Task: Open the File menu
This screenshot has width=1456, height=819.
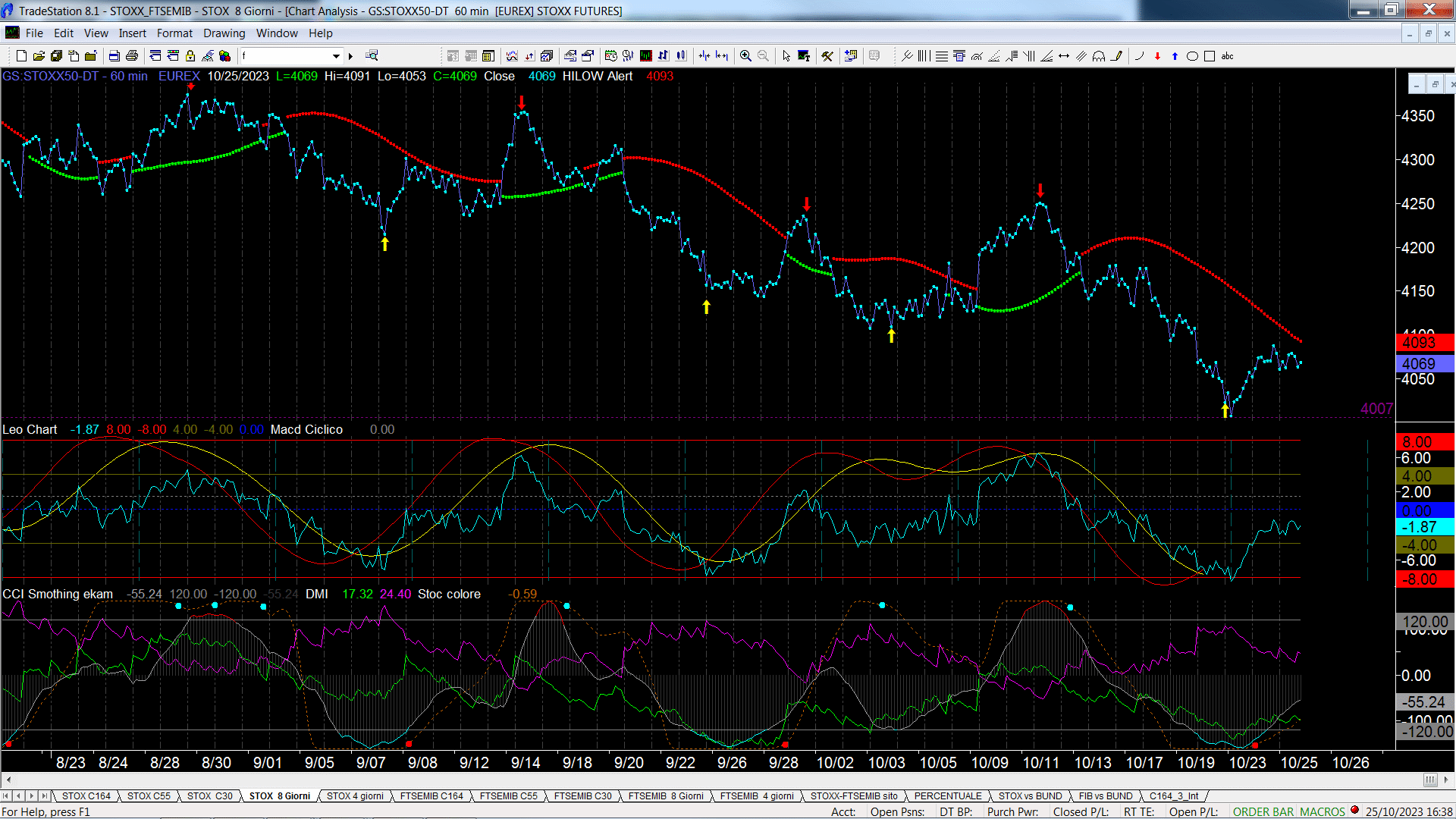Action: tap(34, 33)
